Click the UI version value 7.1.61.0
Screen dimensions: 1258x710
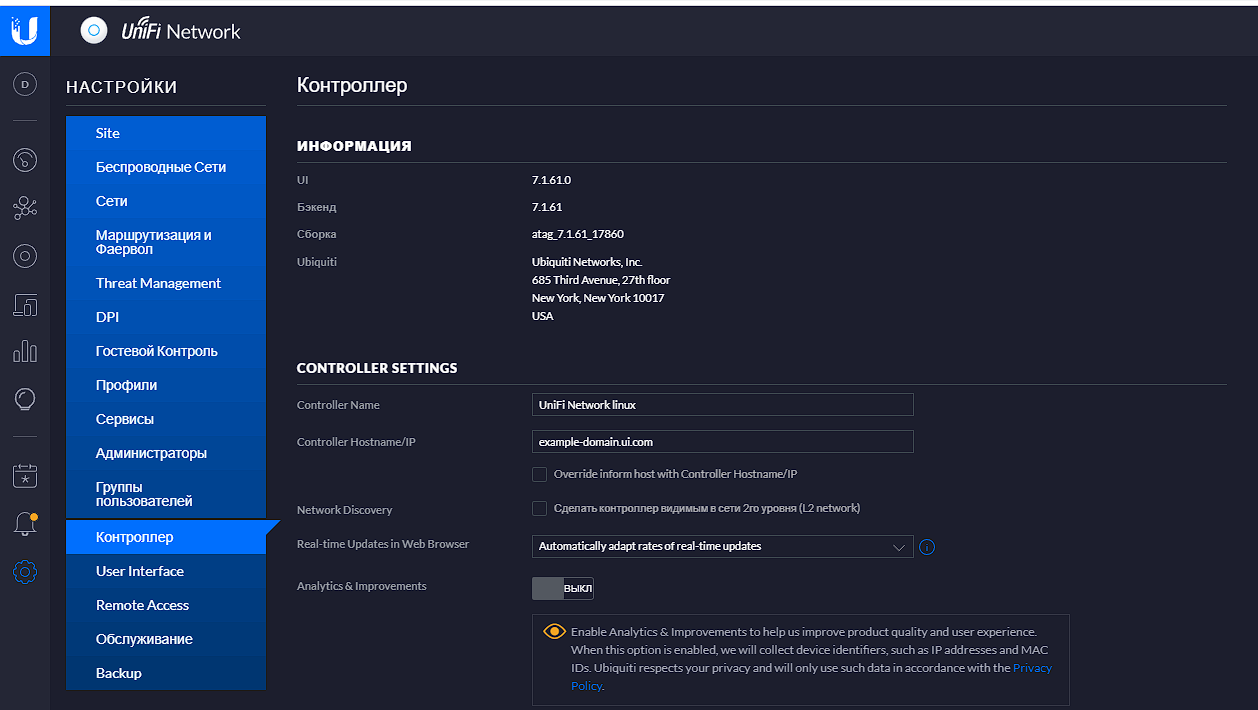tap(551, 180)
